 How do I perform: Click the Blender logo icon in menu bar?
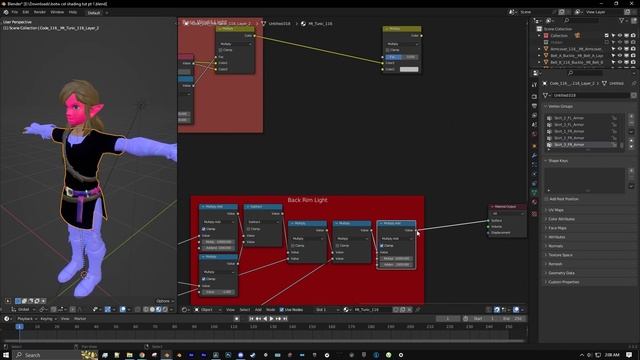[x=6, y=12]
